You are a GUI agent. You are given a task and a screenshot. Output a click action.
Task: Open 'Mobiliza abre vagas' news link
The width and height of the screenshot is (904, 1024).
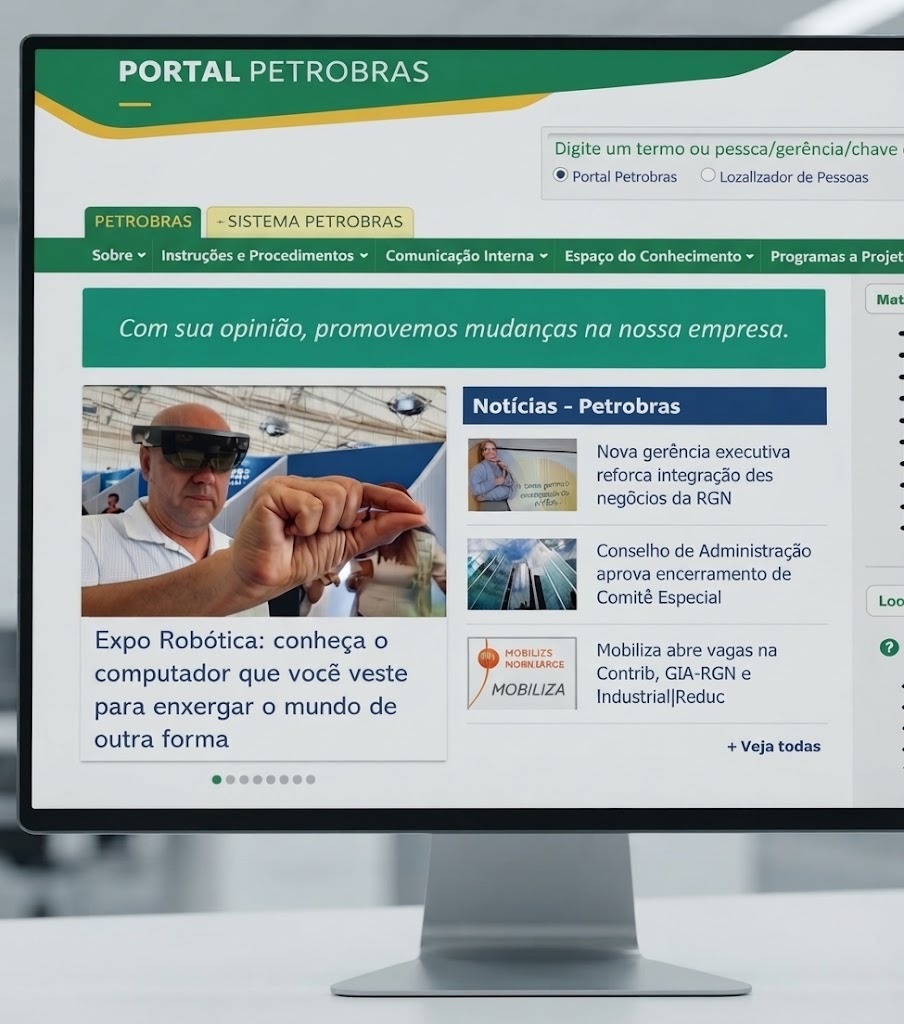[x=686, y=673]
